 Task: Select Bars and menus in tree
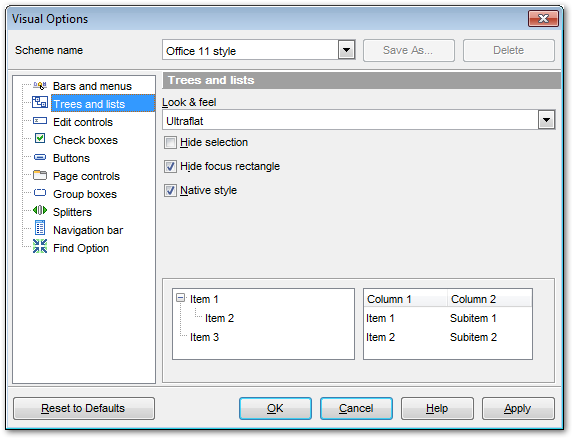[92, 86]
